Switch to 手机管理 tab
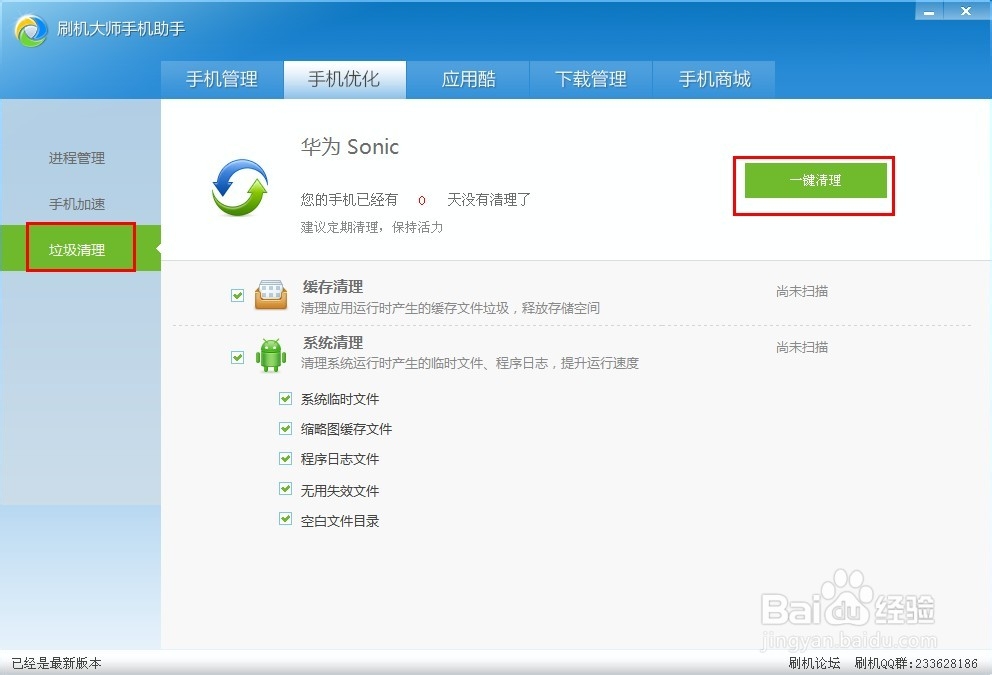Viewport: 992px width, 675px height. (x=222, y=80)
